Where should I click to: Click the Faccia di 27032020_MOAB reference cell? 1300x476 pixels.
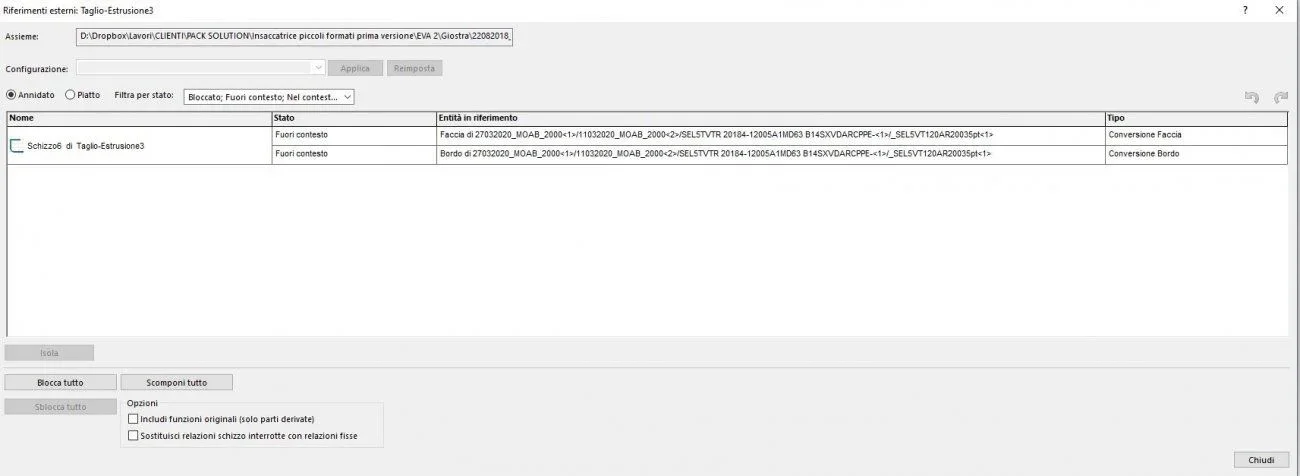[x=771, y=135]
